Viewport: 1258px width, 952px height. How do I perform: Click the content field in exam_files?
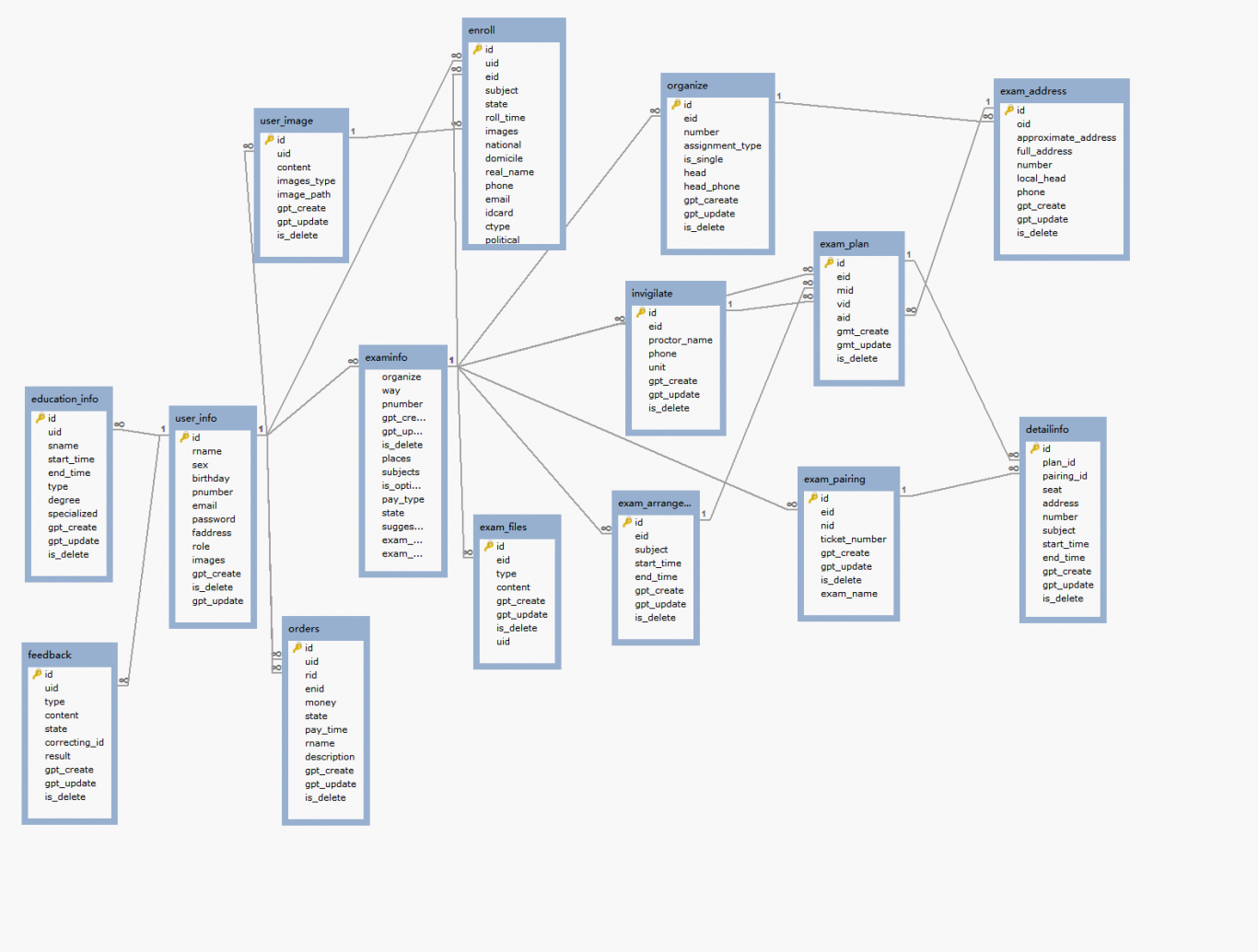[x=513, y=587]
